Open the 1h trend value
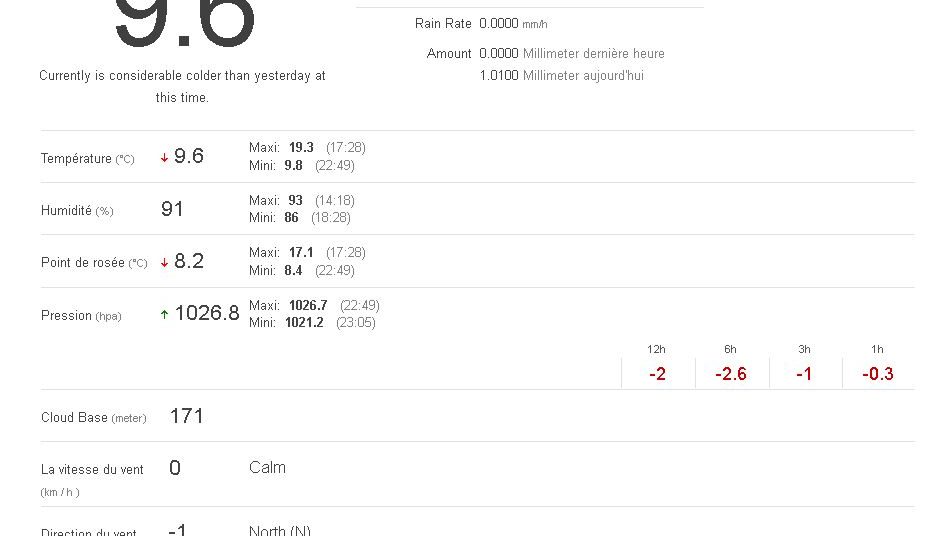Viewport: 928px width, 536px height. pyautogui.click(x=878, y=374)
